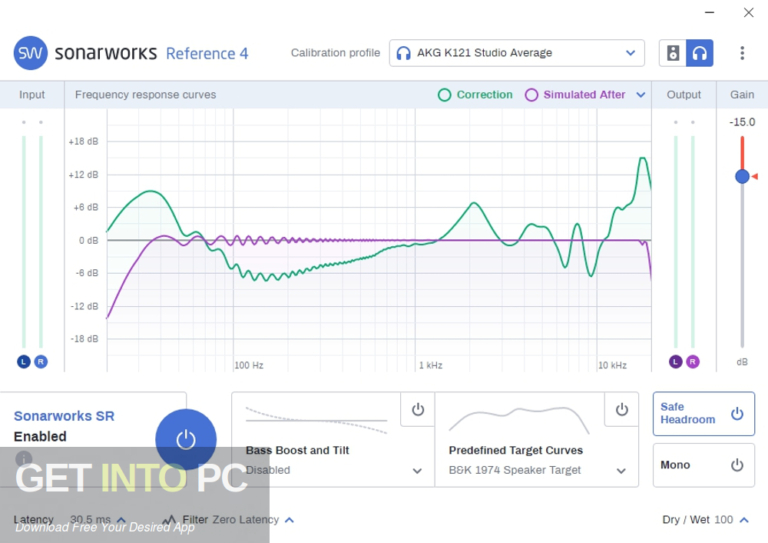Open the Calibration profile dropdown
This screenshot has height=543, width=768.
click(517, 53)
